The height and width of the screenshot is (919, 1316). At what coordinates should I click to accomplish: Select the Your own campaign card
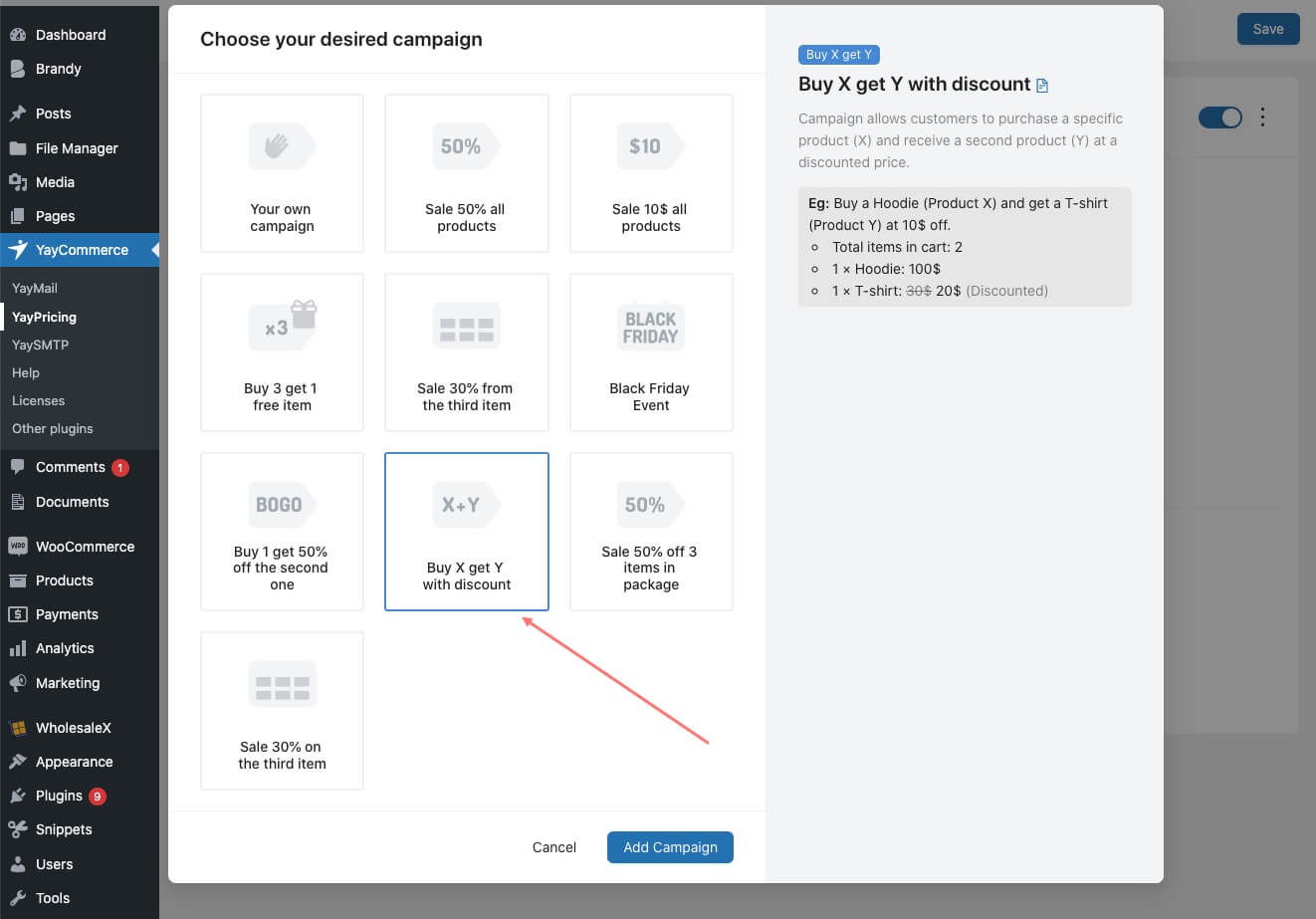(x=282, y=173)
